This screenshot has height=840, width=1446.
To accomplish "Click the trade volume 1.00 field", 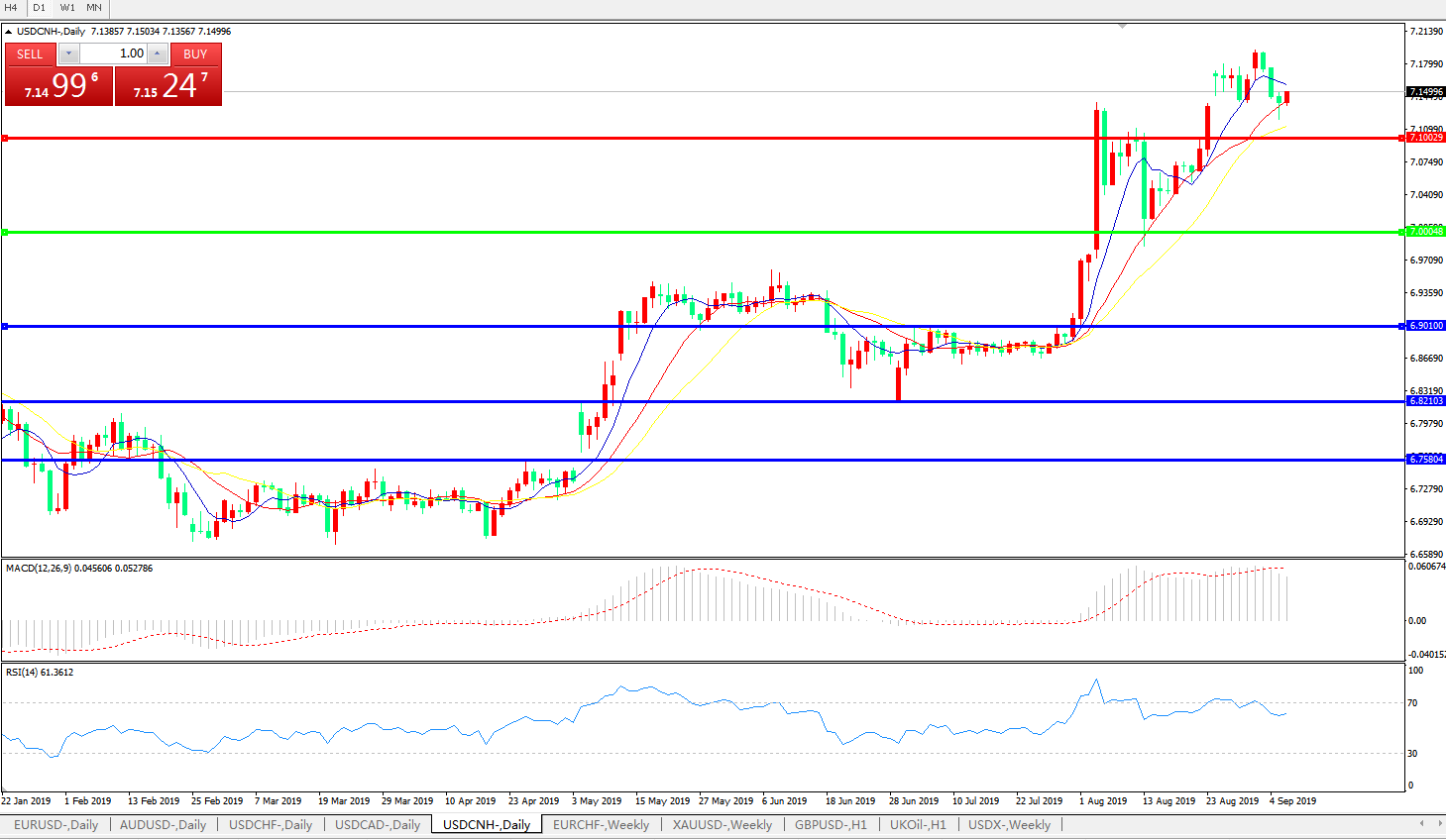I will [x=113, y=53].
